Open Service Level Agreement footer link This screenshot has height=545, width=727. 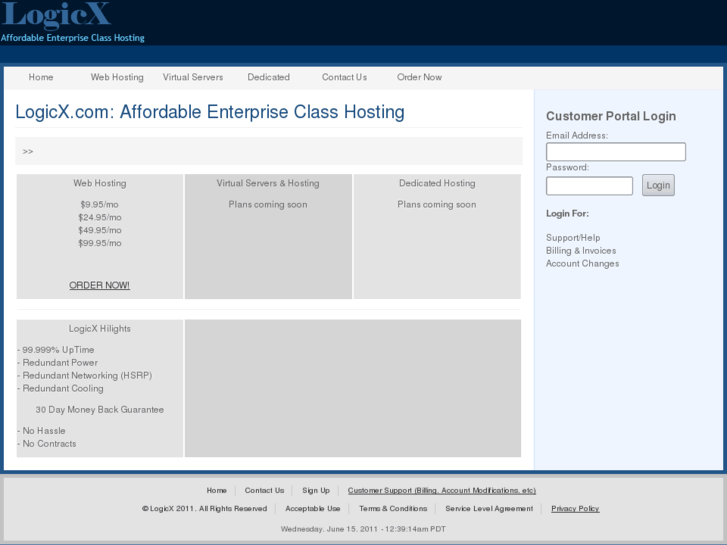(489, 508)
